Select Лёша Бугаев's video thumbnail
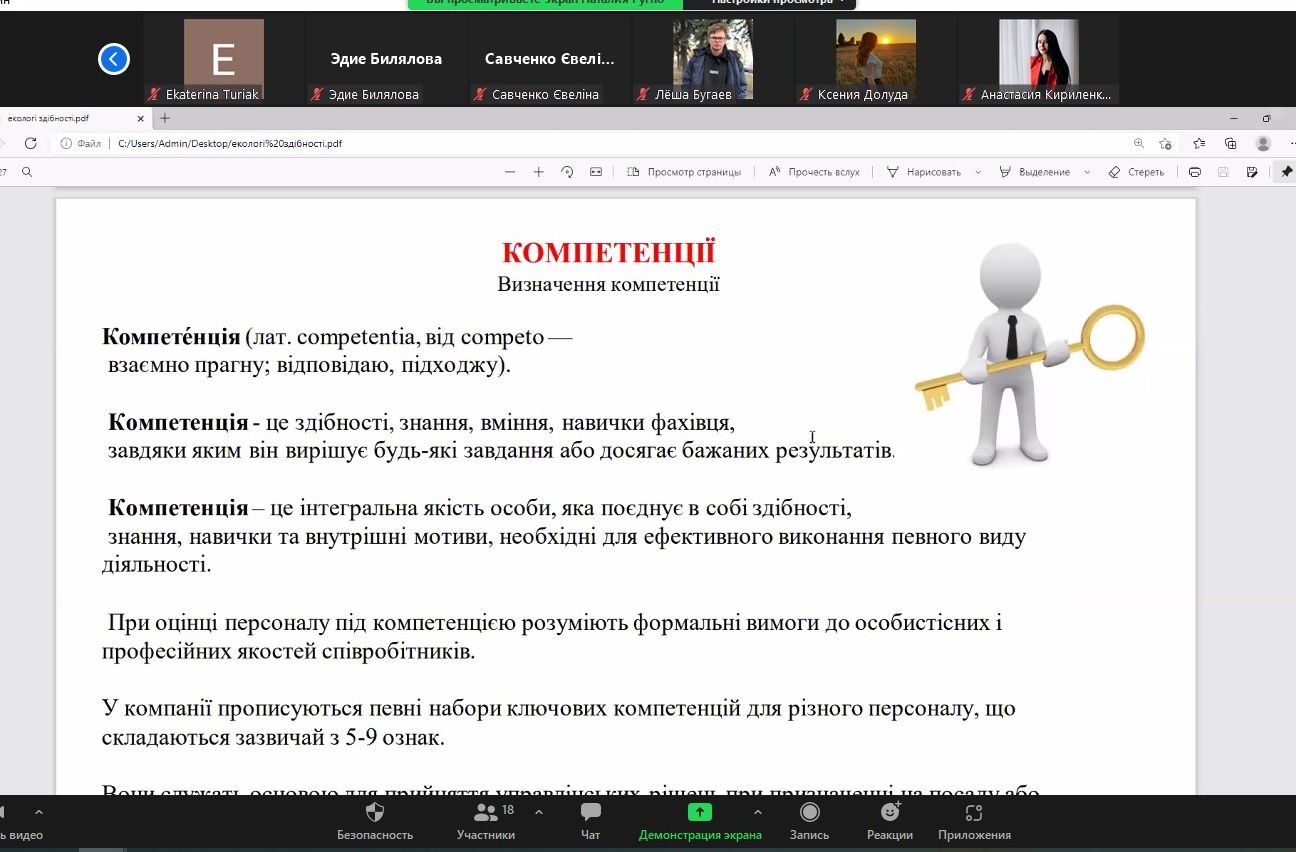Screen dimensions: 1296x852 [712, 59]
